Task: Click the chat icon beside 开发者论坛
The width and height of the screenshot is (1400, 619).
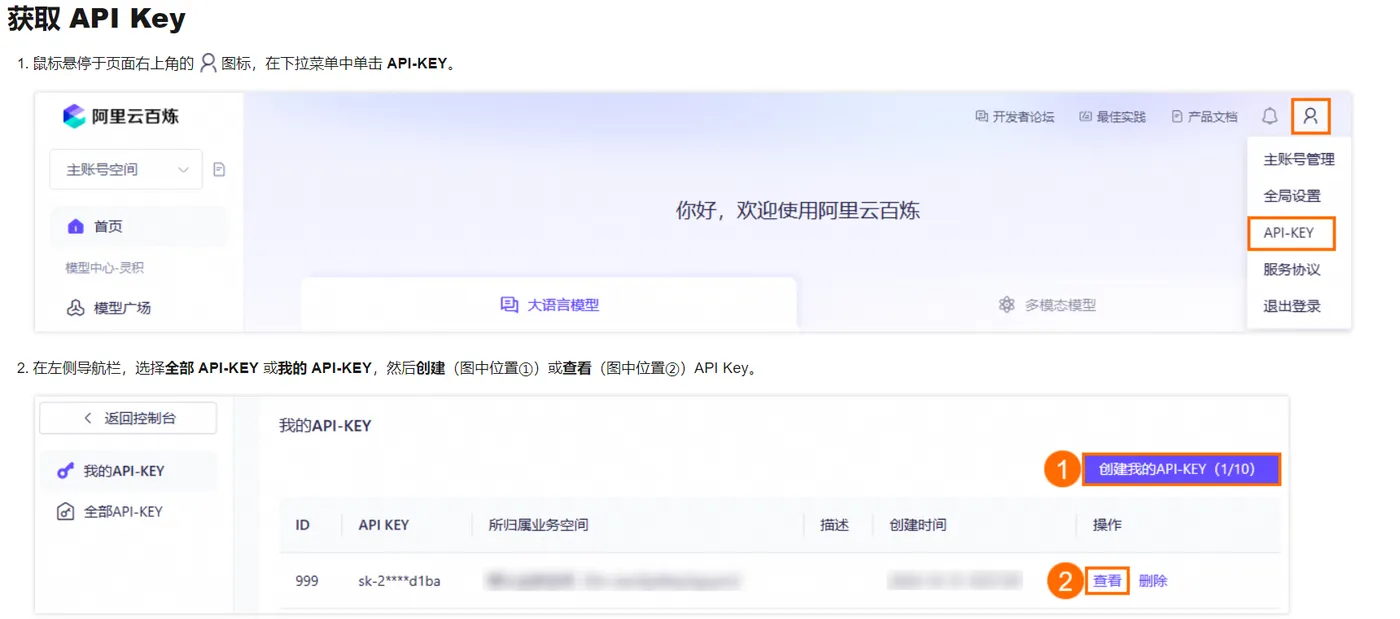Action: pos(981,117)
